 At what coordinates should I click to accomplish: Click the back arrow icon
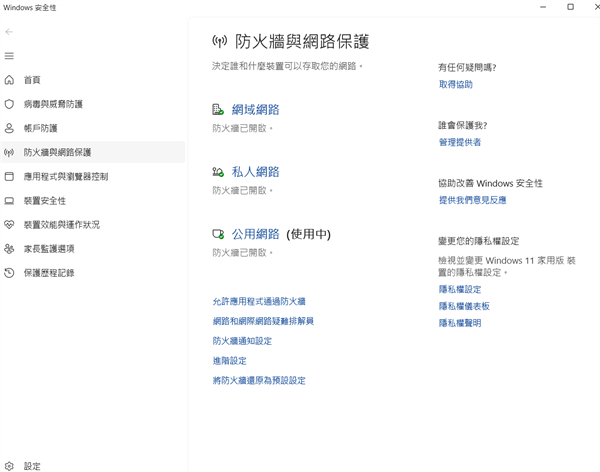(10, 32)
